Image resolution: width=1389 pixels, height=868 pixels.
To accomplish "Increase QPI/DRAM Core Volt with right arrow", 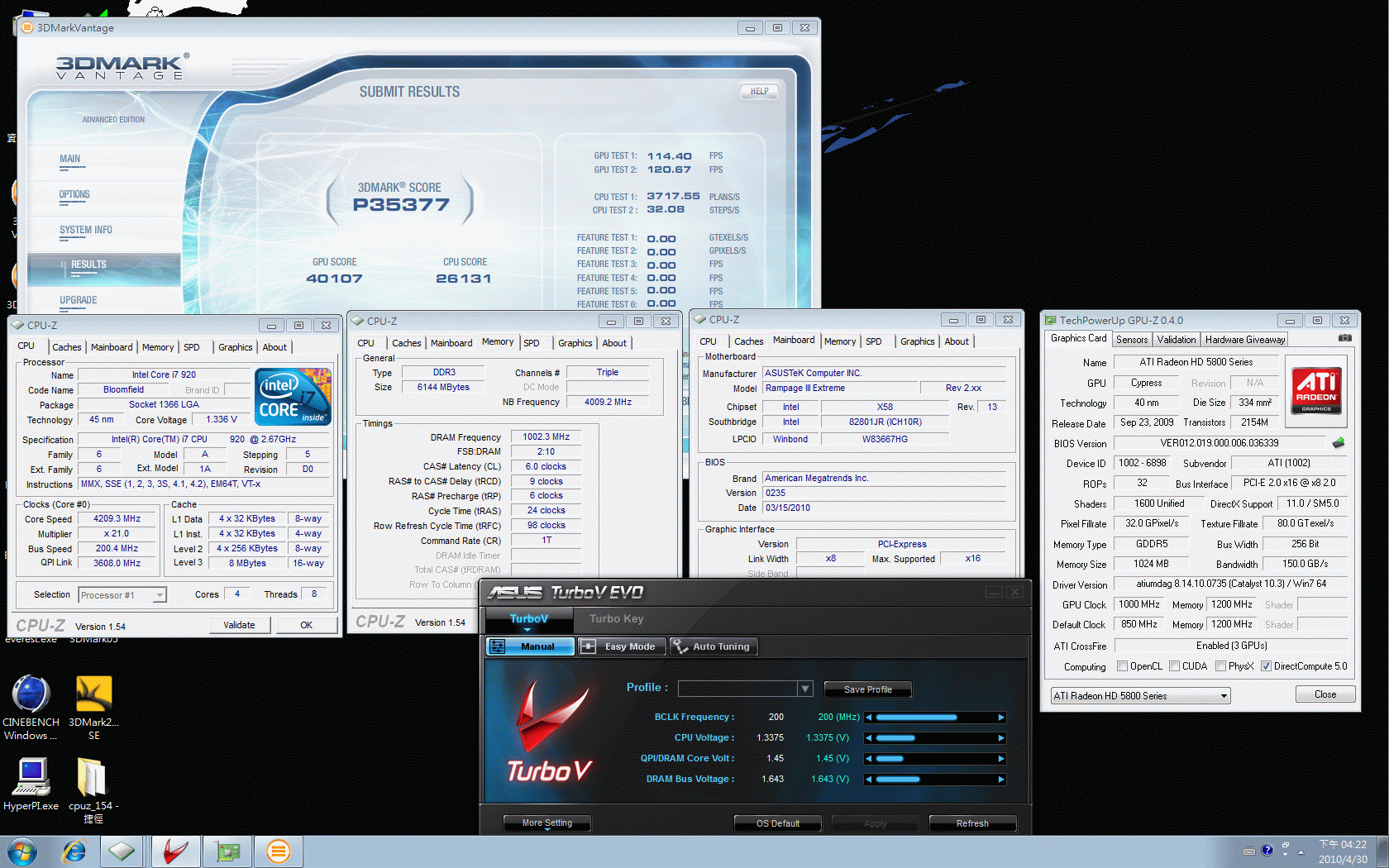I will point(1001,759).
